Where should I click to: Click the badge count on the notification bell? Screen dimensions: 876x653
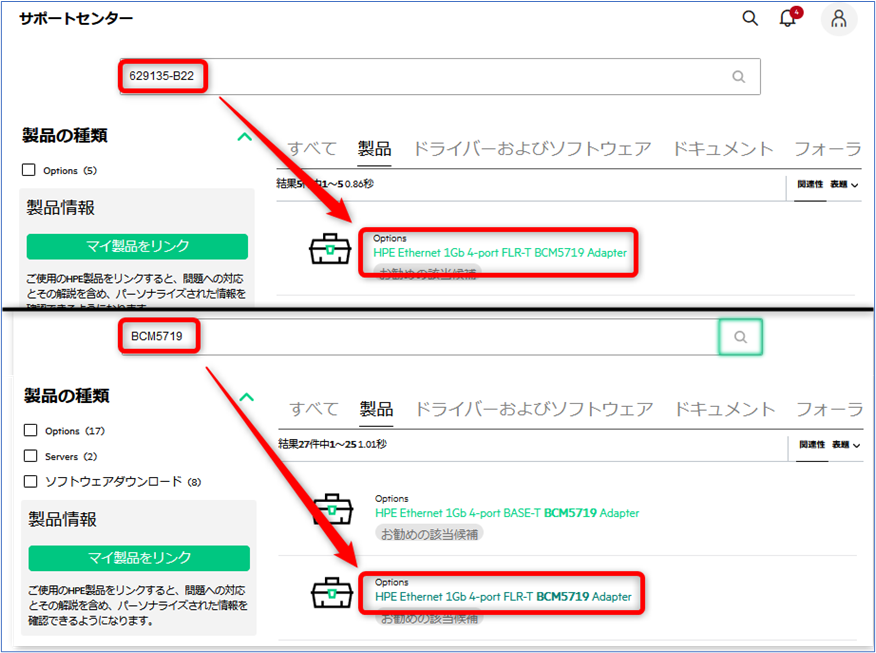point(796,10)
